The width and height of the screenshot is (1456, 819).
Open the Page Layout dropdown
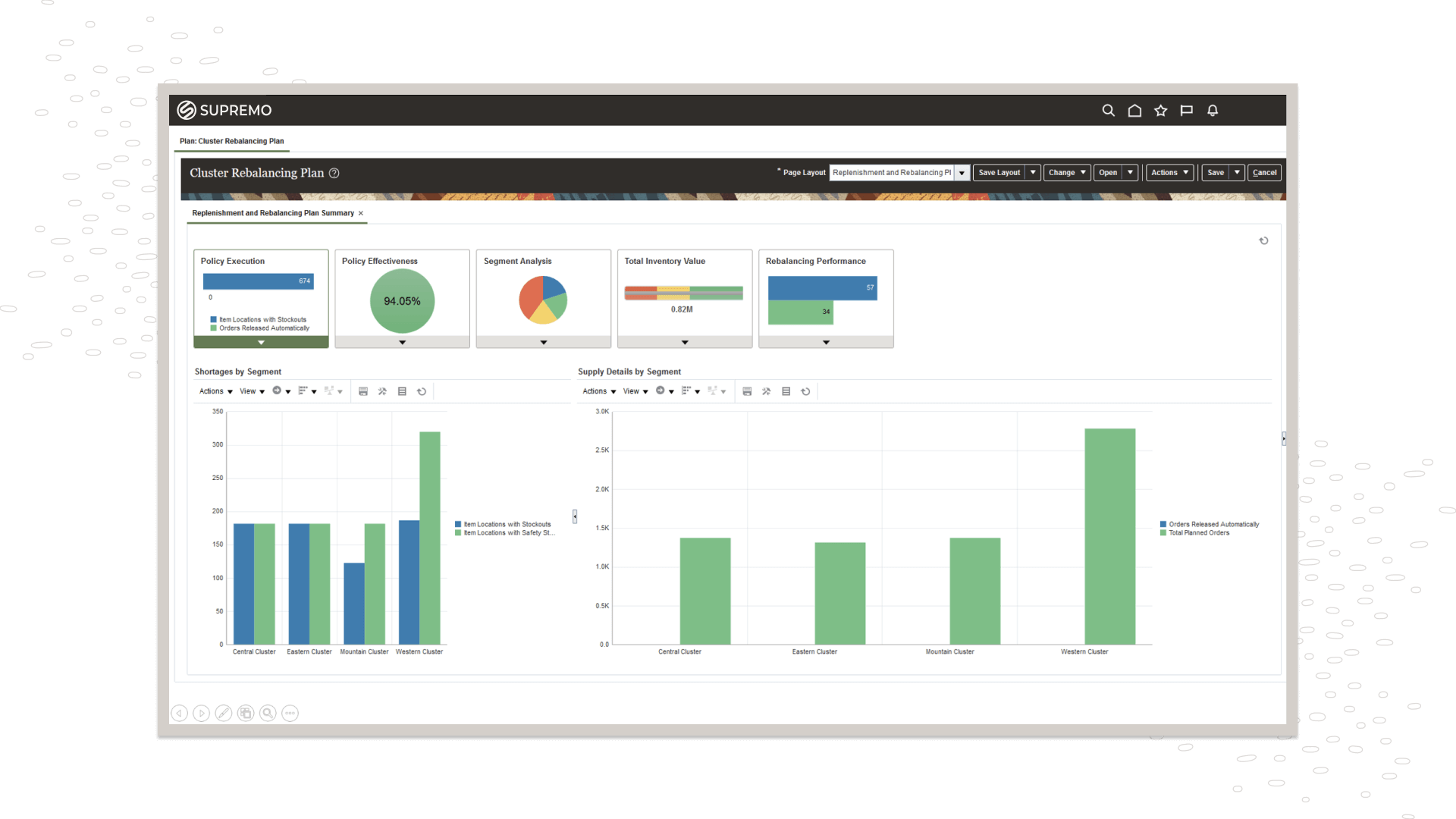962,173
